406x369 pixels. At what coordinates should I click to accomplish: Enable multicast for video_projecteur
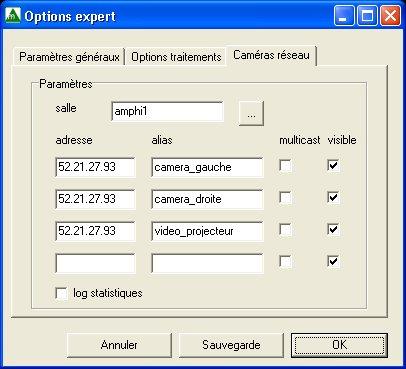[x=285, y=230]
